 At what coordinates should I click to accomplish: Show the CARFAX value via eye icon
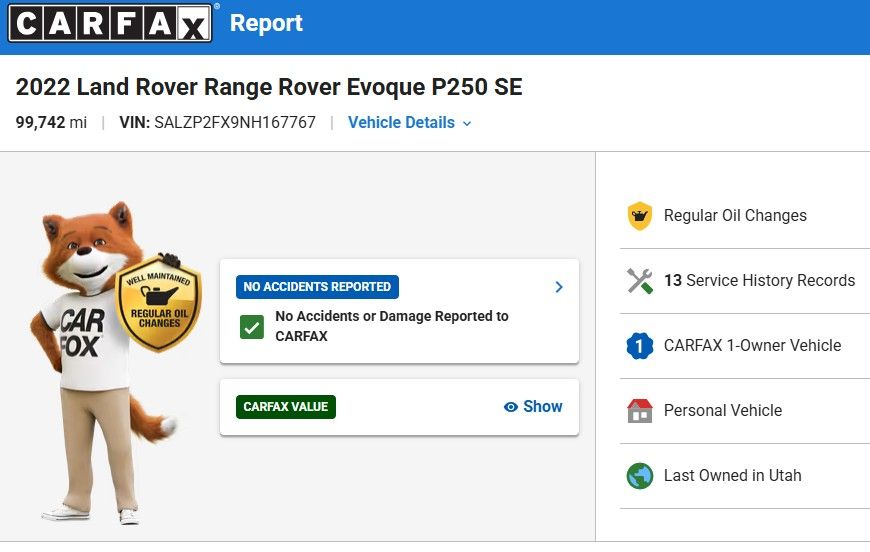coord(510,407)
